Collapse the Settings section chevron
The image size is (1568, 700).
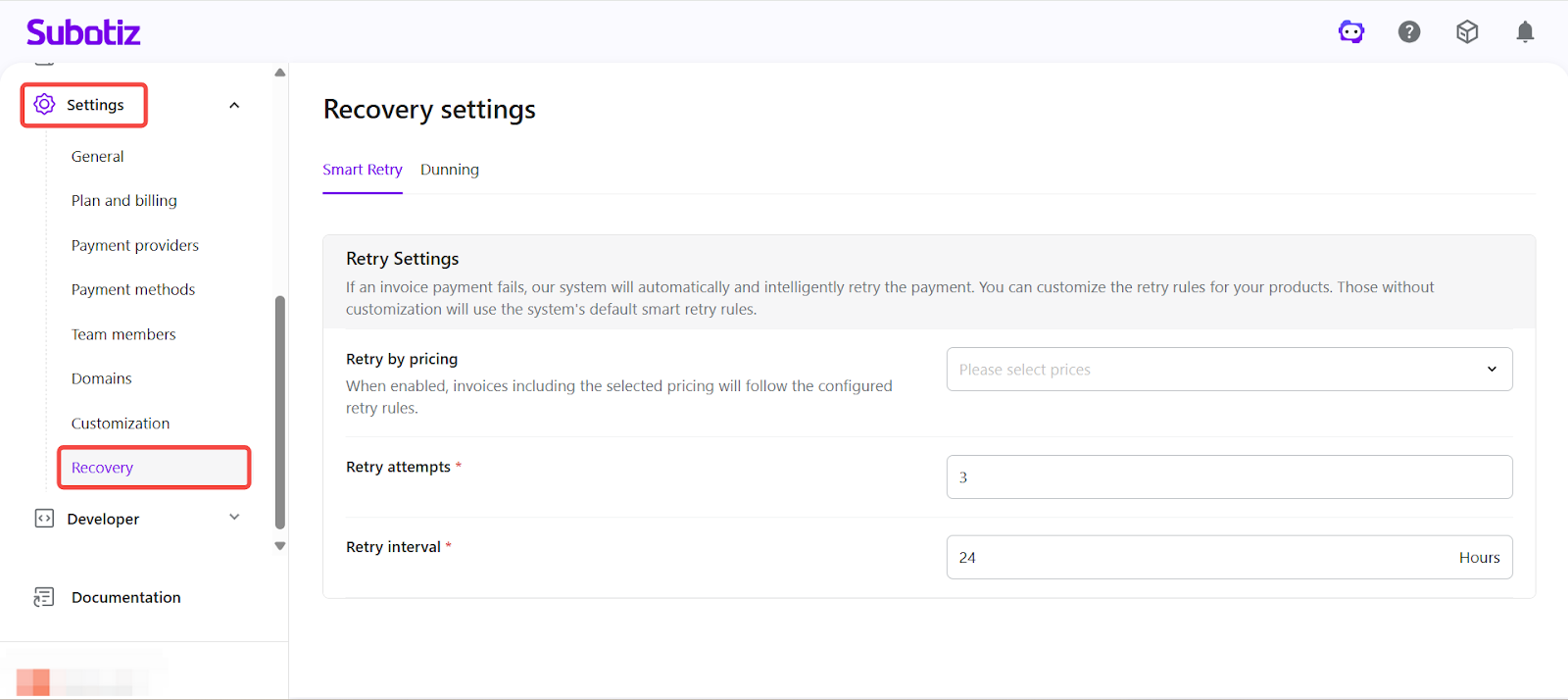[x=234, y=105]
